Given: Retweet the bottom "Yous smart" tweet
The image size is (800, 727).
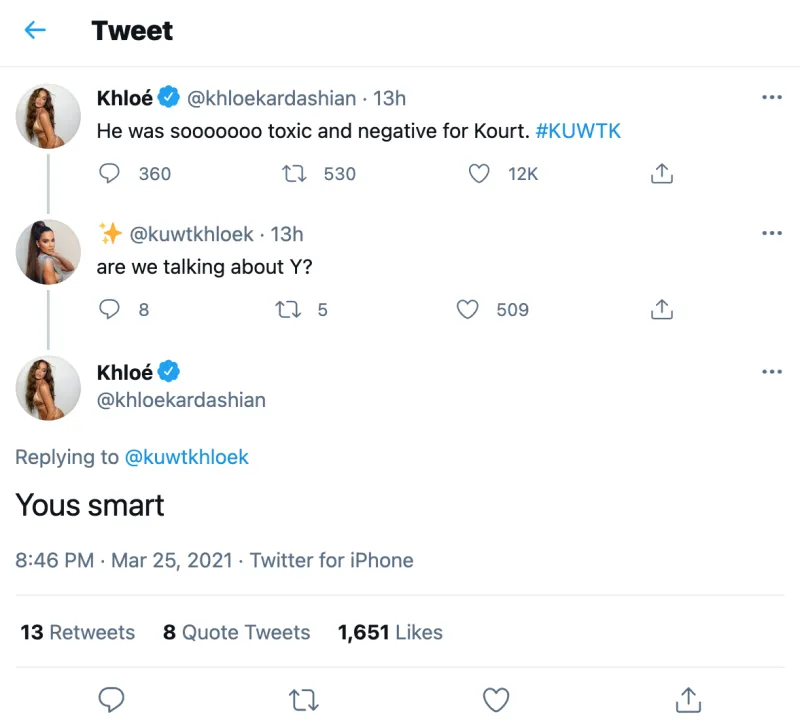Looking at the screenshot, I should click(x=303, y=700).
